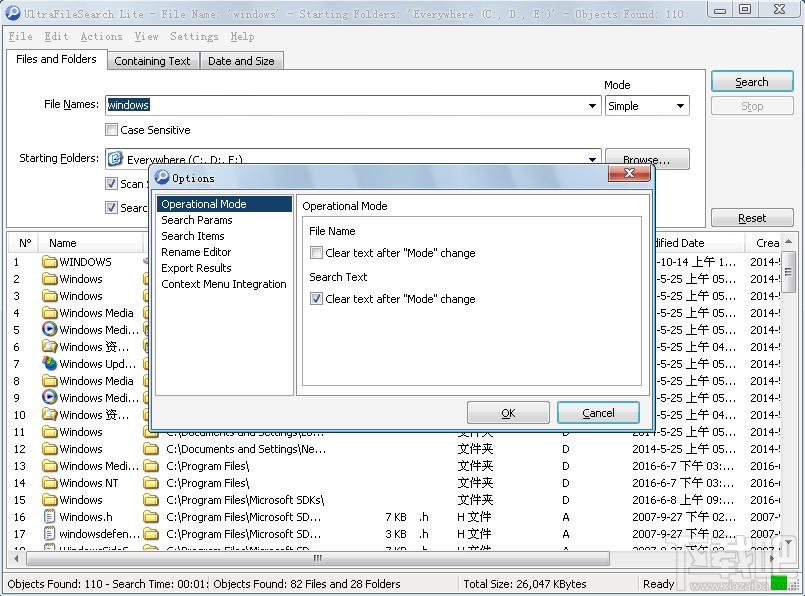This screenshot has height=596, width=805.
Task: Click the path folder icon in row 13
Action: [x=151, y=466]
